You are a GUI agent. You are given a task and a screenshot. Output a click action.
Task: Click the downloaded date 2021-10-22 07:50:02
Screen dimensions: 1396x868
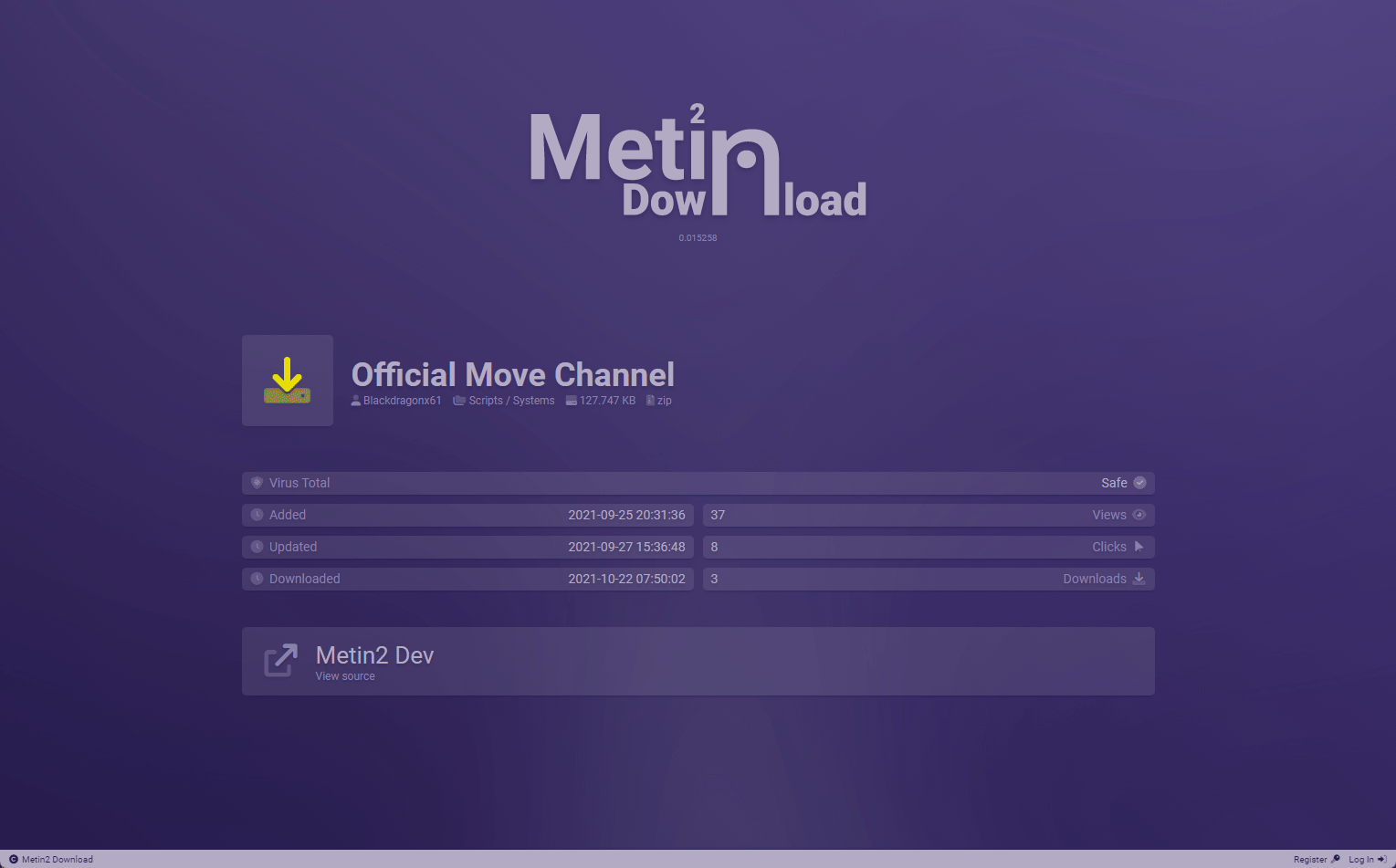point(626,579)
